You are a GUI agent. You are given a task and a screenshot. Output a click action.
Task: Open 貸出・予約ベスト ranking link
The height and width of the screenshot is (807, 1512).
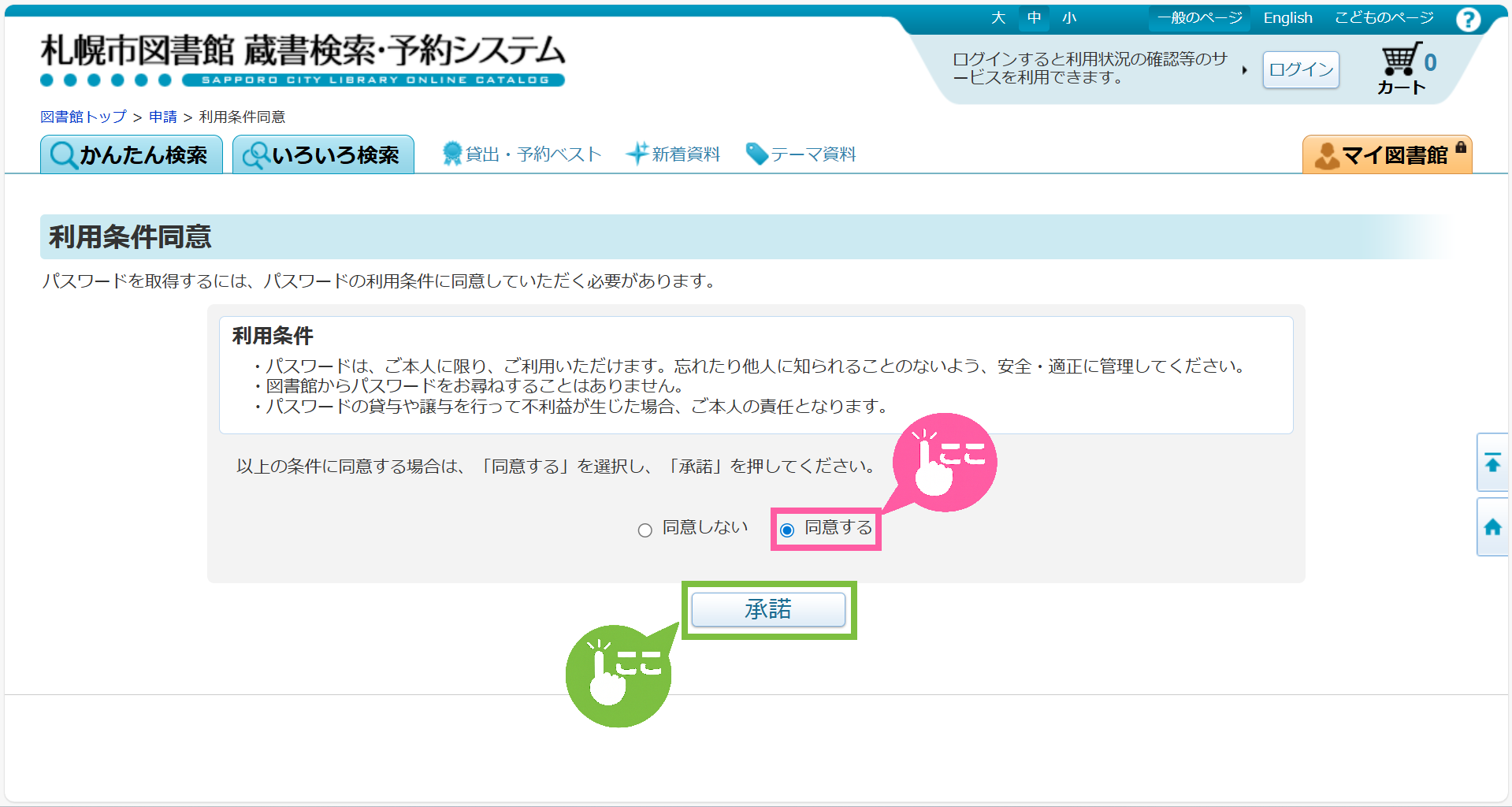point(522,154)
